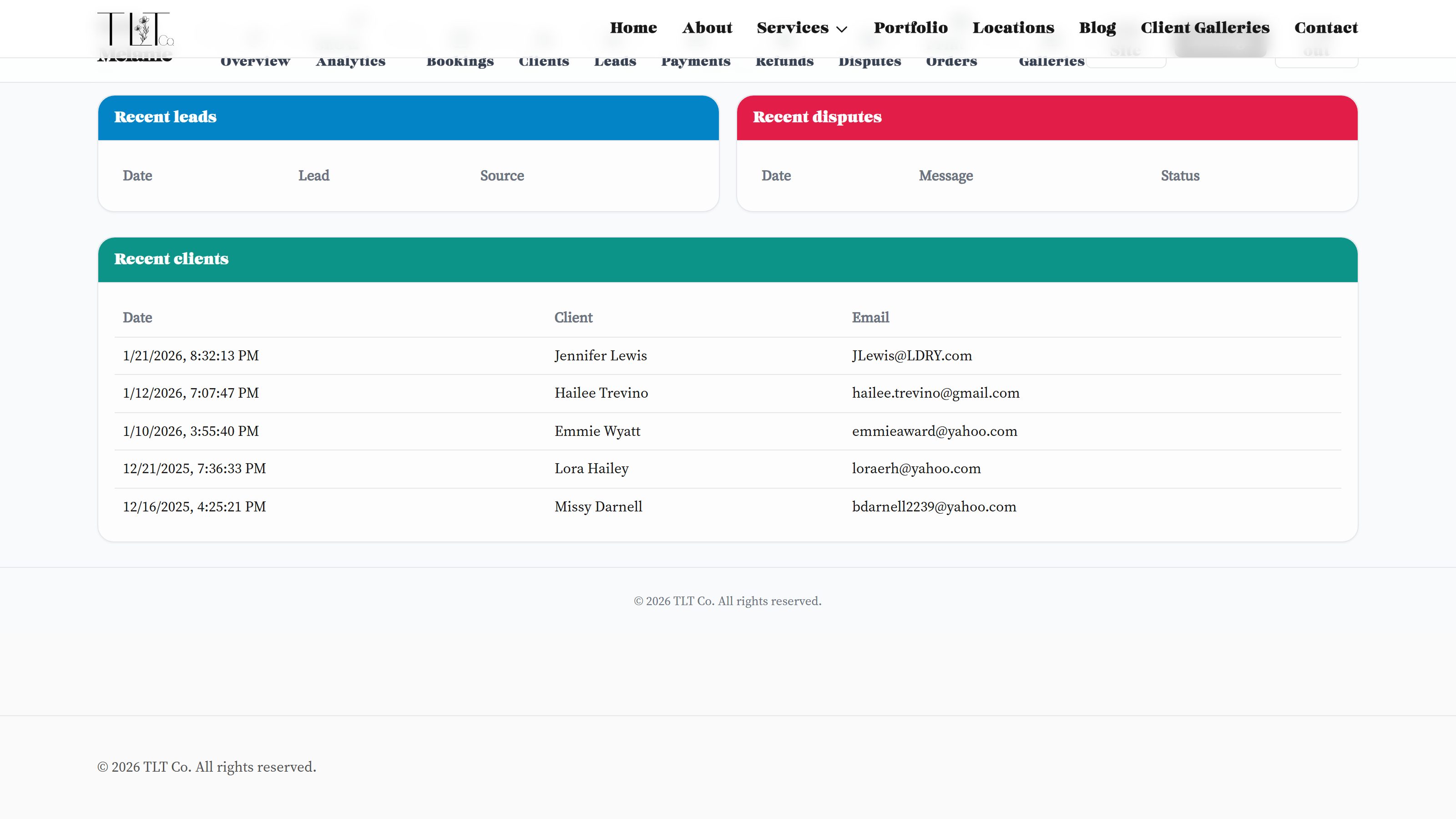Switch to the Analytics dashboard tab

(x=350, y=62)
